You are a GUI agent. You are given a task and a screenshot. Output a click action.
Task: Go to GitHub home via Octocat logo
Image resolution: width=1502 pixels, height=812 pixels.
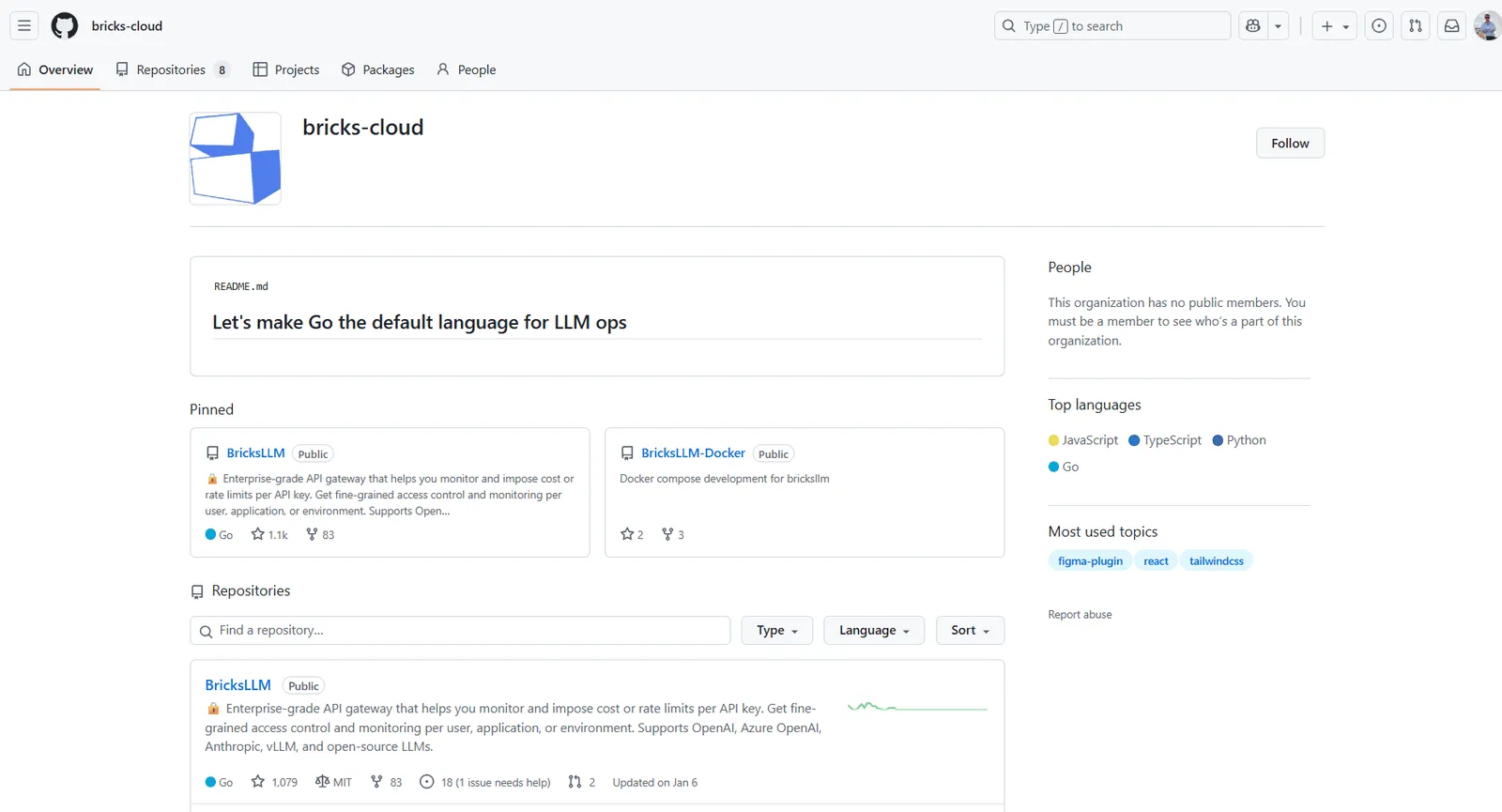(65, 26)
